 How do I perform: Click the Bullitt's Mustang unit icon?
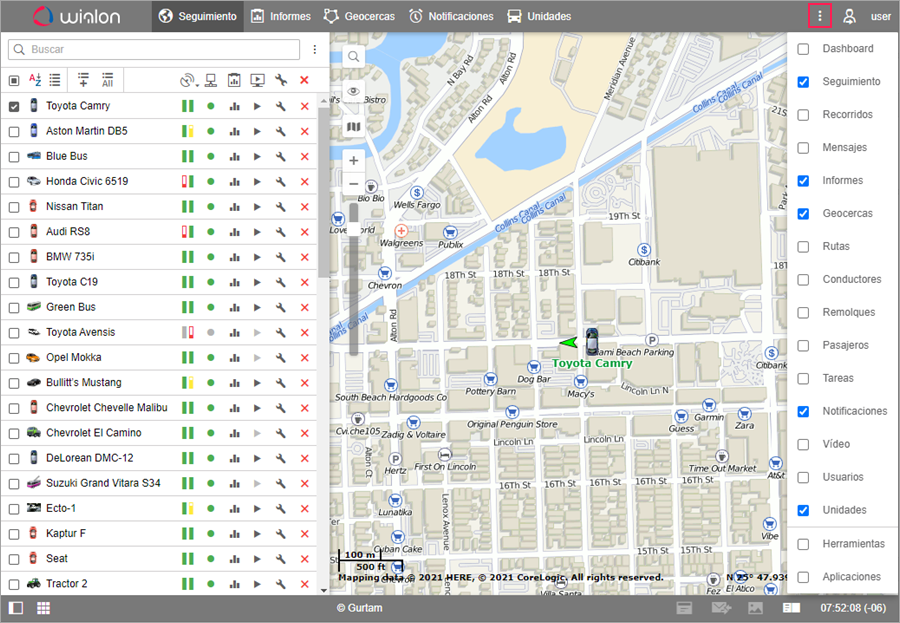pyautogui.click(x=34, y=382)
